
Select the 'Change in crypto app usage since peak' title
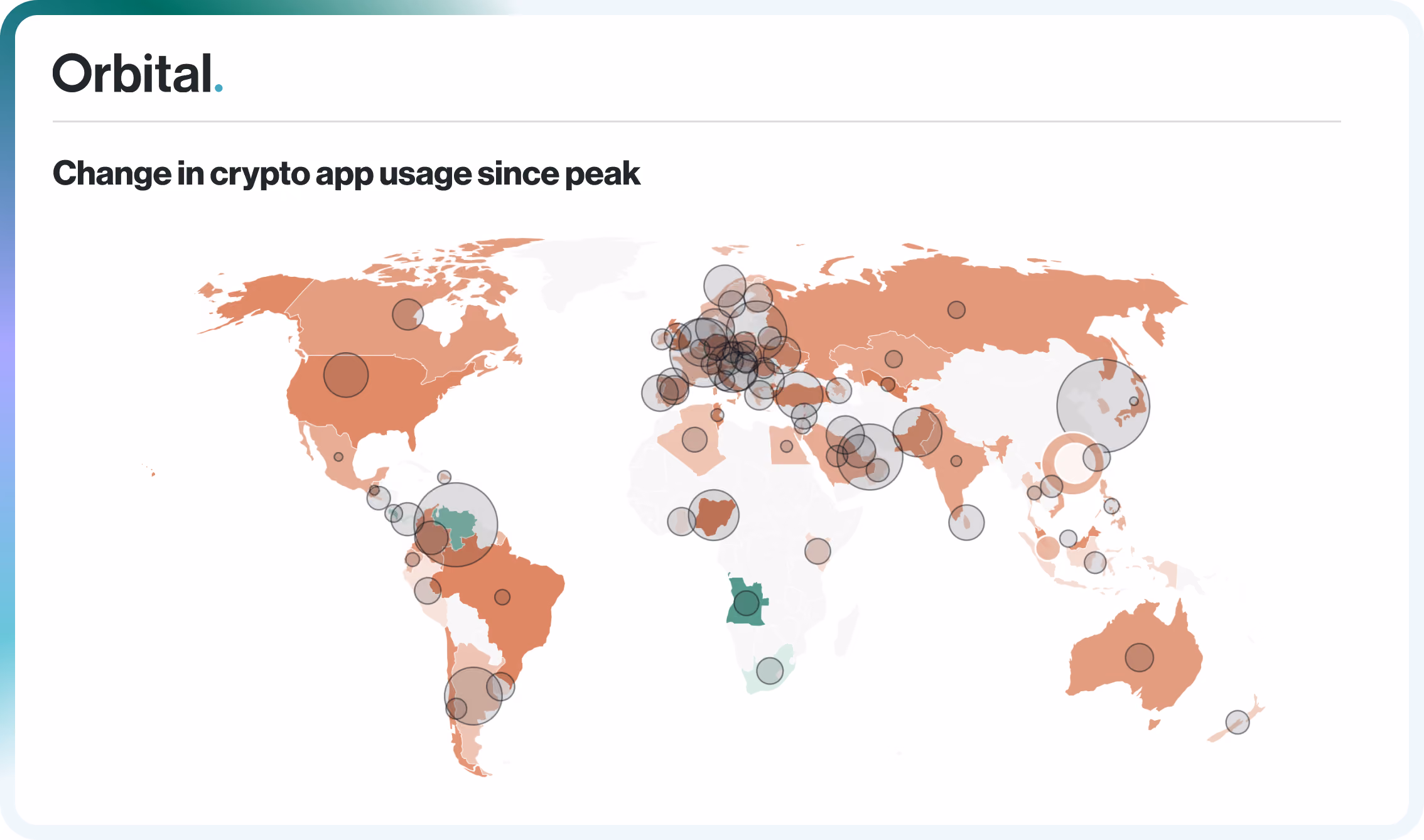(346, 174)
